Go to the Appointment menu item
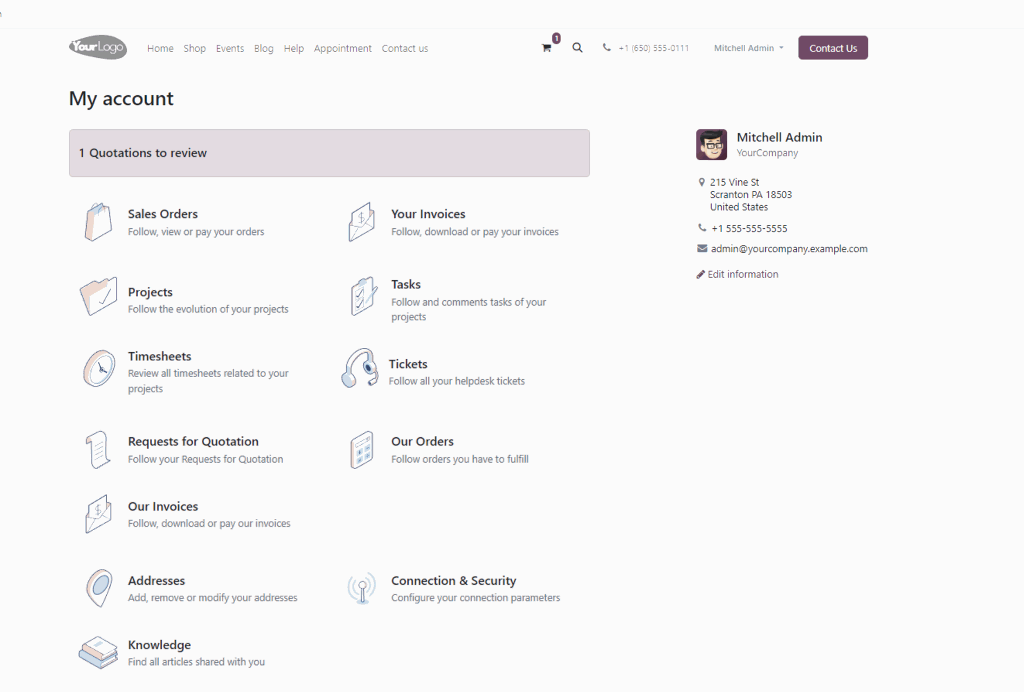Screen dimensions: 1024x692 [343, 48]
